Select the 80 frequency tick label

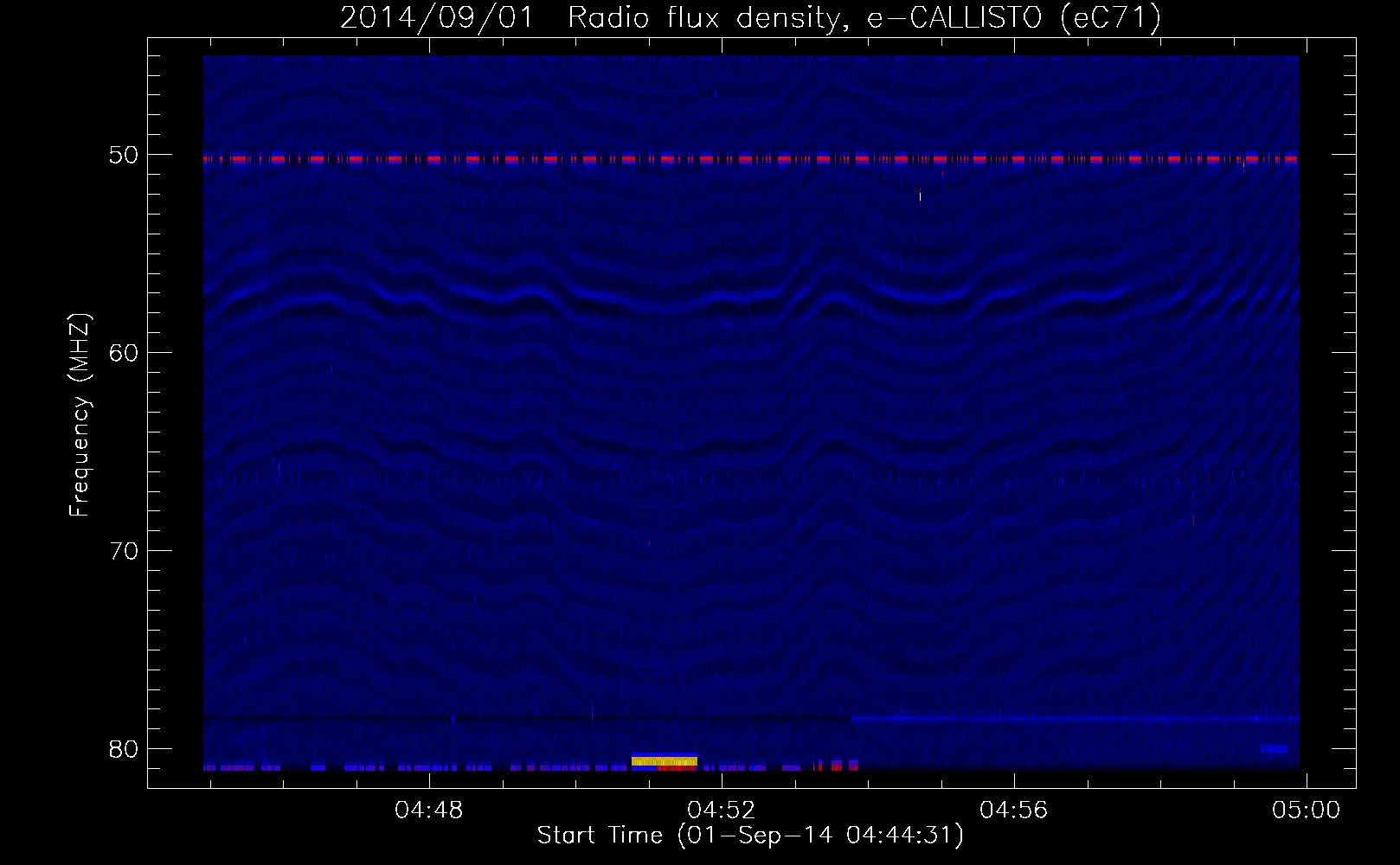[x=123, y=748]
